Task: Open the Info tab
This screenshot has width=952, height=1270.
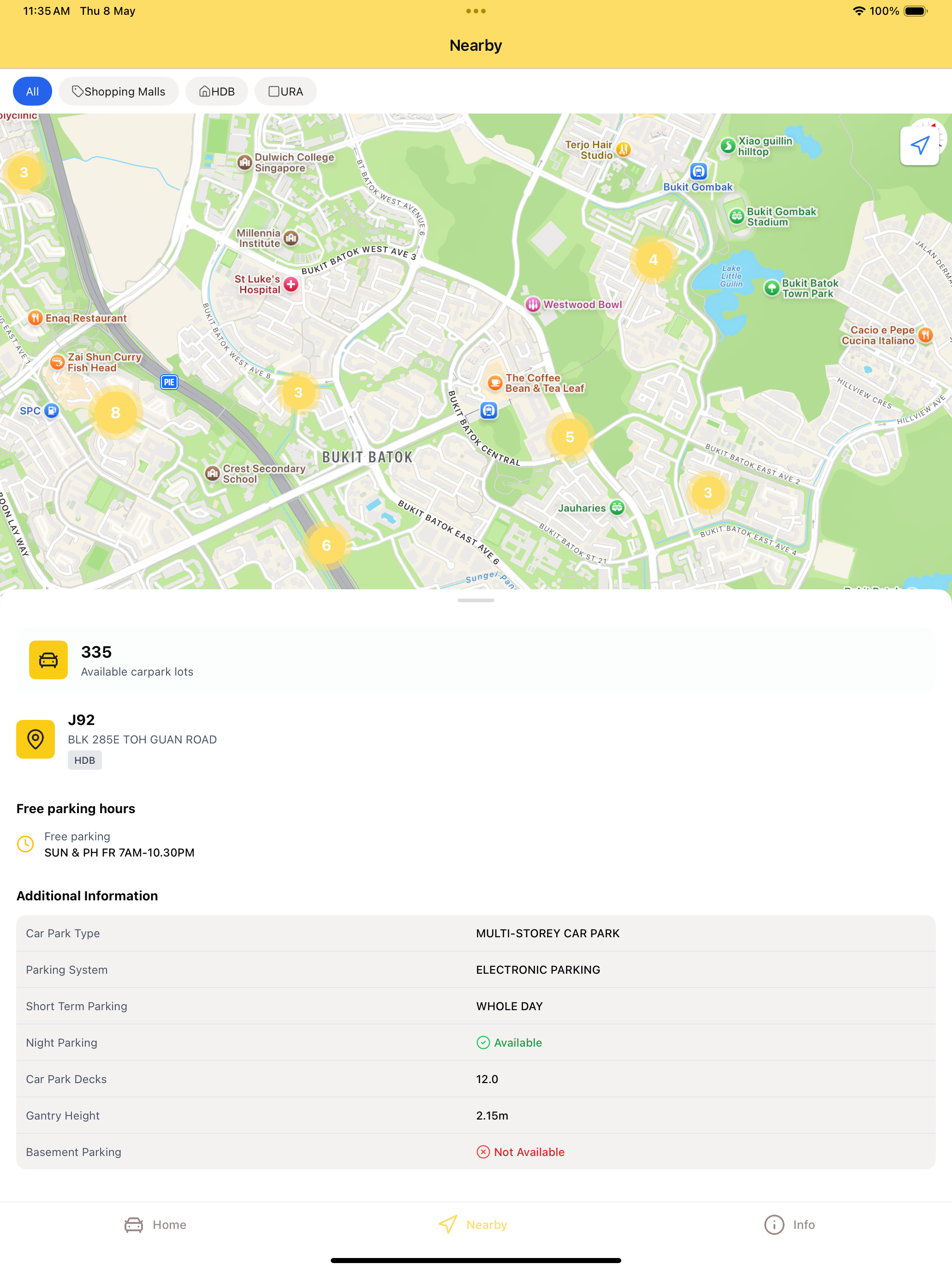Action: tap(790, 1225)
